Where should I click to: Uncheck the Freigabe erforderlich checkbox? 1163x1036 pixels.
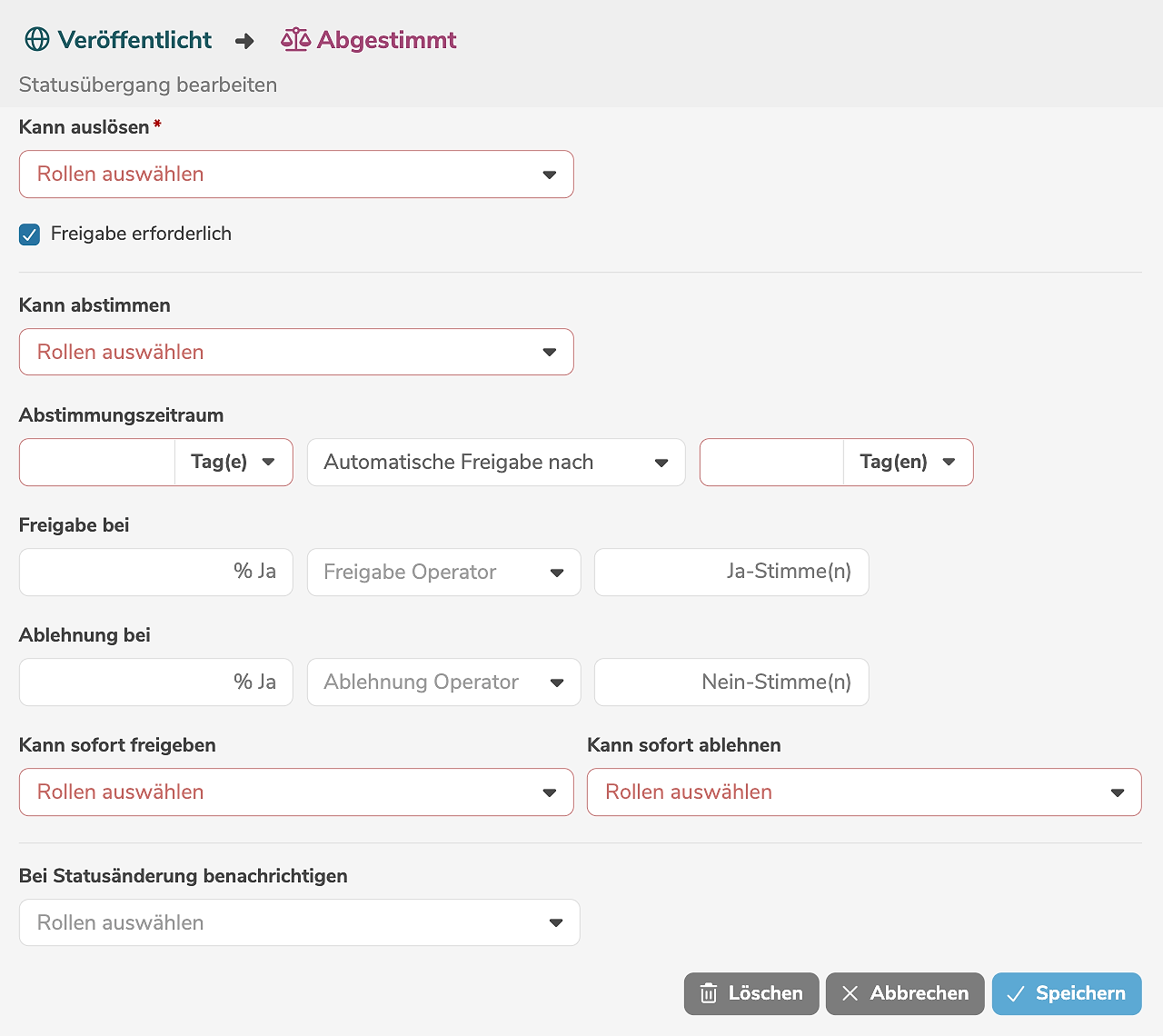click(x=30, y=234)
